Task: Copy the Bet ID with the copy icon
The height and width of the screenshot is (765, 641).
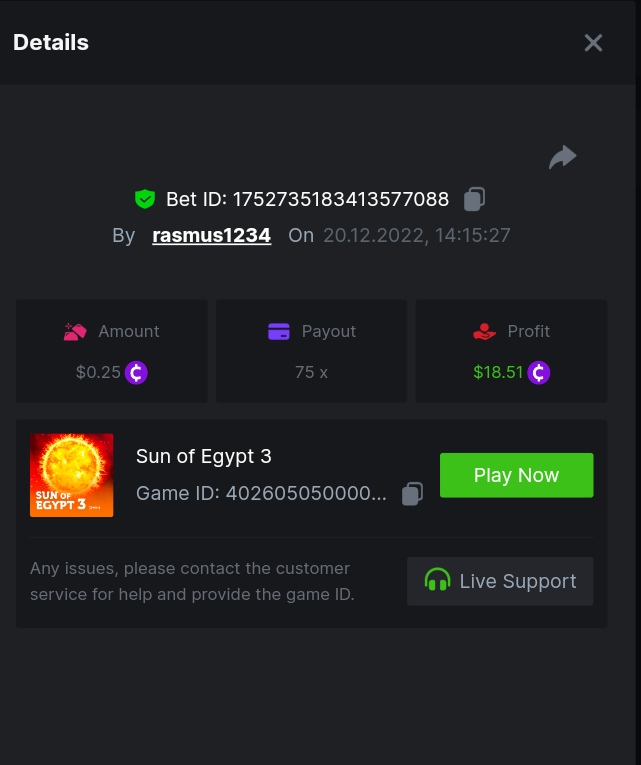Action: (x=474, y=199)
